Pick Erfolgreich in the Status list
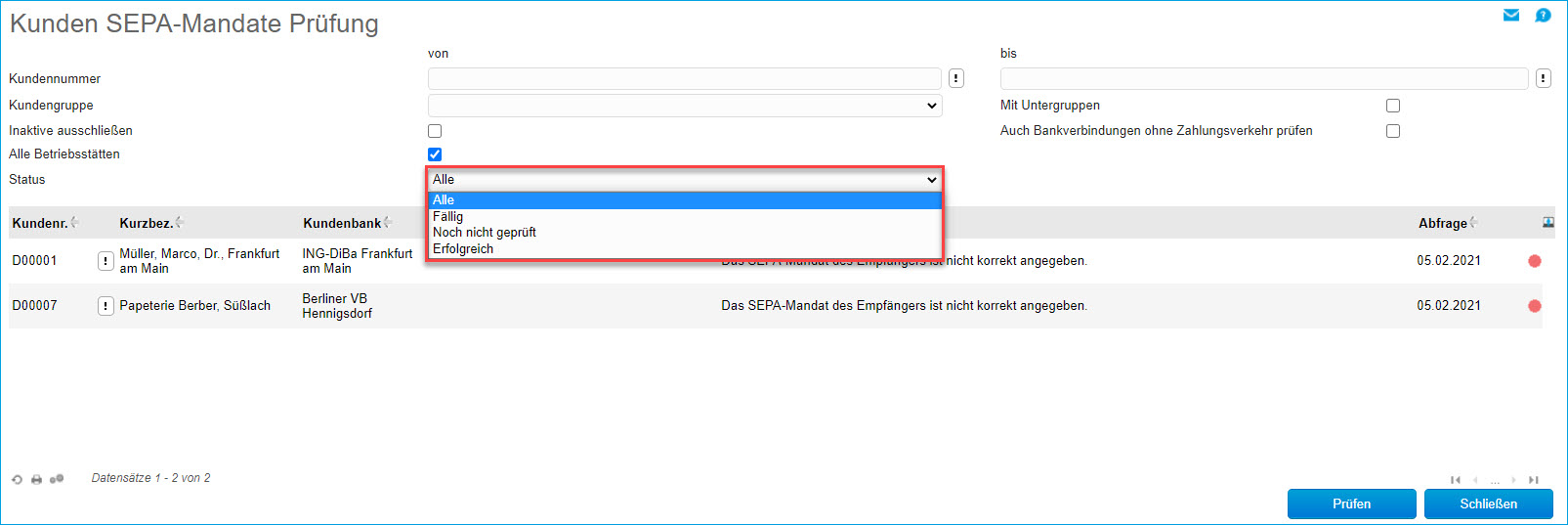The height and width of the screenshot is (525, 1568). 463,249
